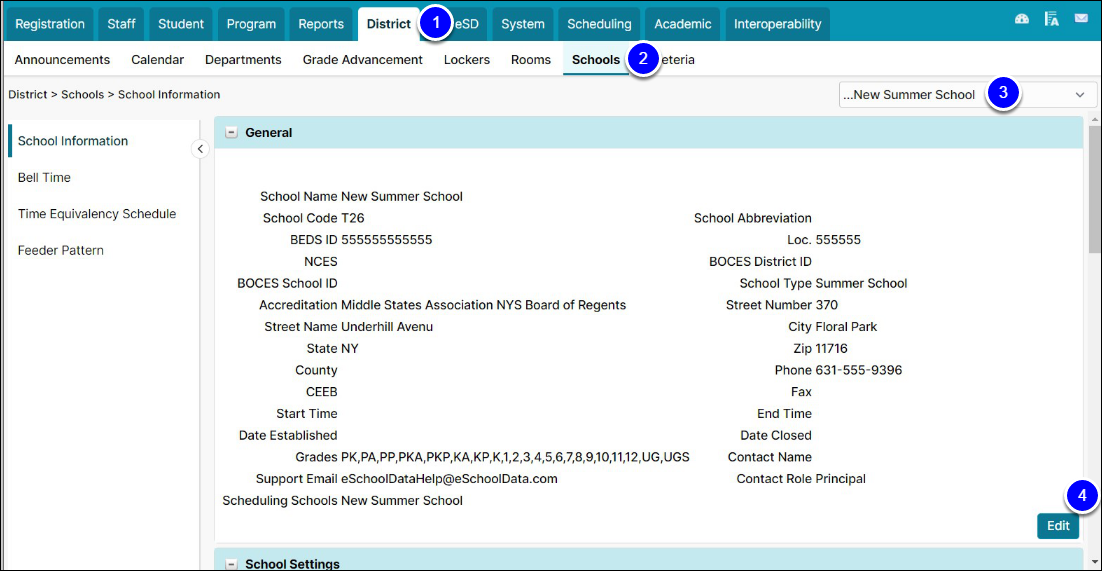
Task: Click School Information in the breadcrumb
Action: [x=169, y=94]
